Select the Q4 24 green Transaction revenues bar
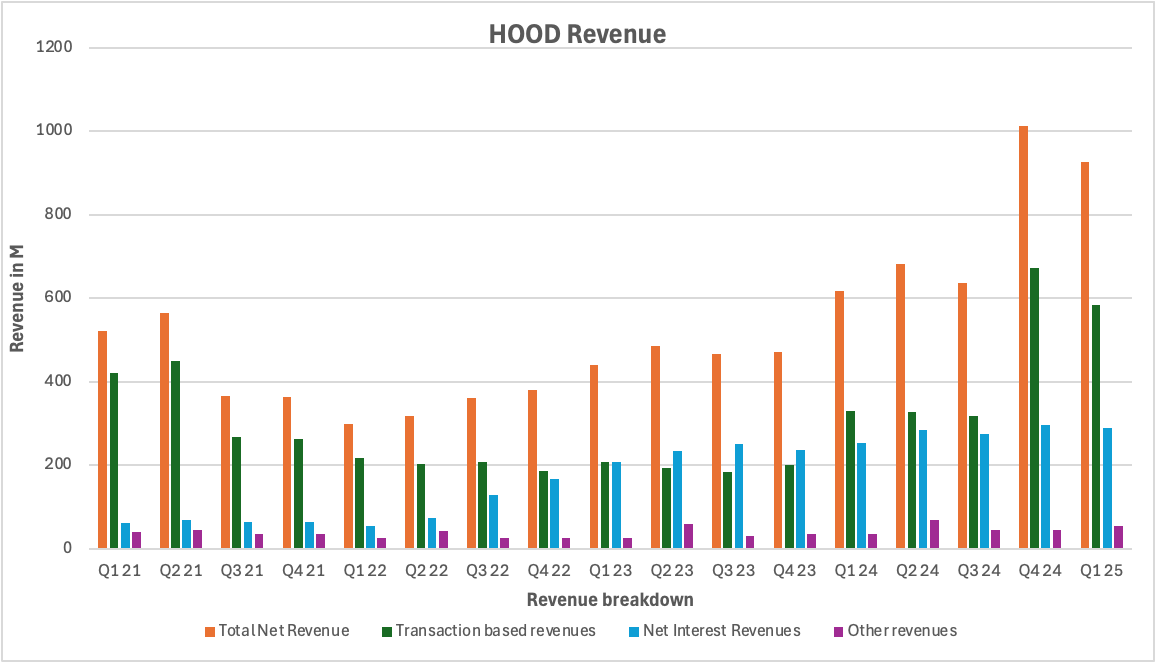The image size is (1156, 662). tap(1034, 408)
